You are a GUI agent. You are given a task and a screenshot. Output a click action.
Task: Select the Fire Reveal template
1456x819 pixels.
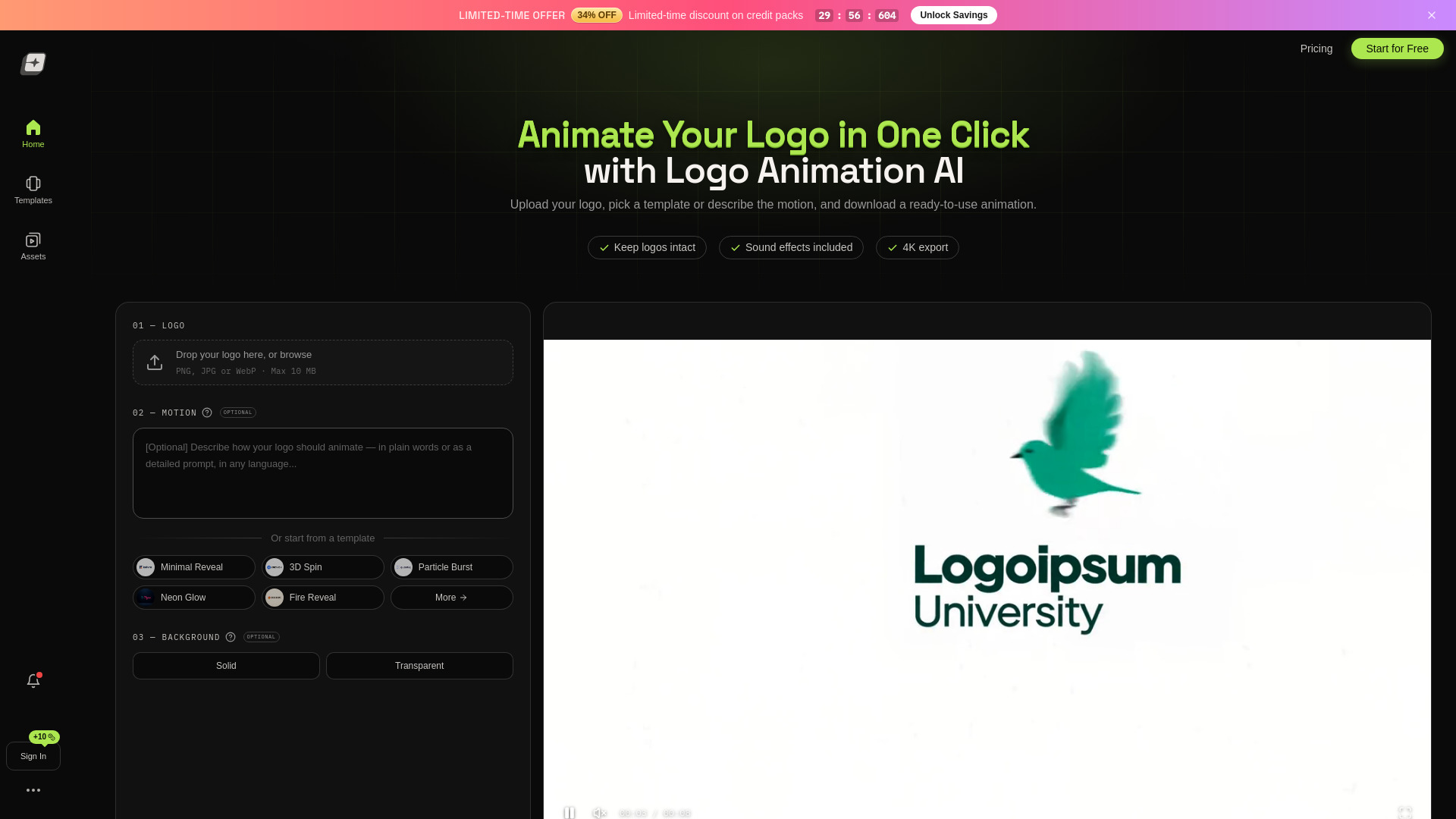pyautogui.click(x=323, y=598)
